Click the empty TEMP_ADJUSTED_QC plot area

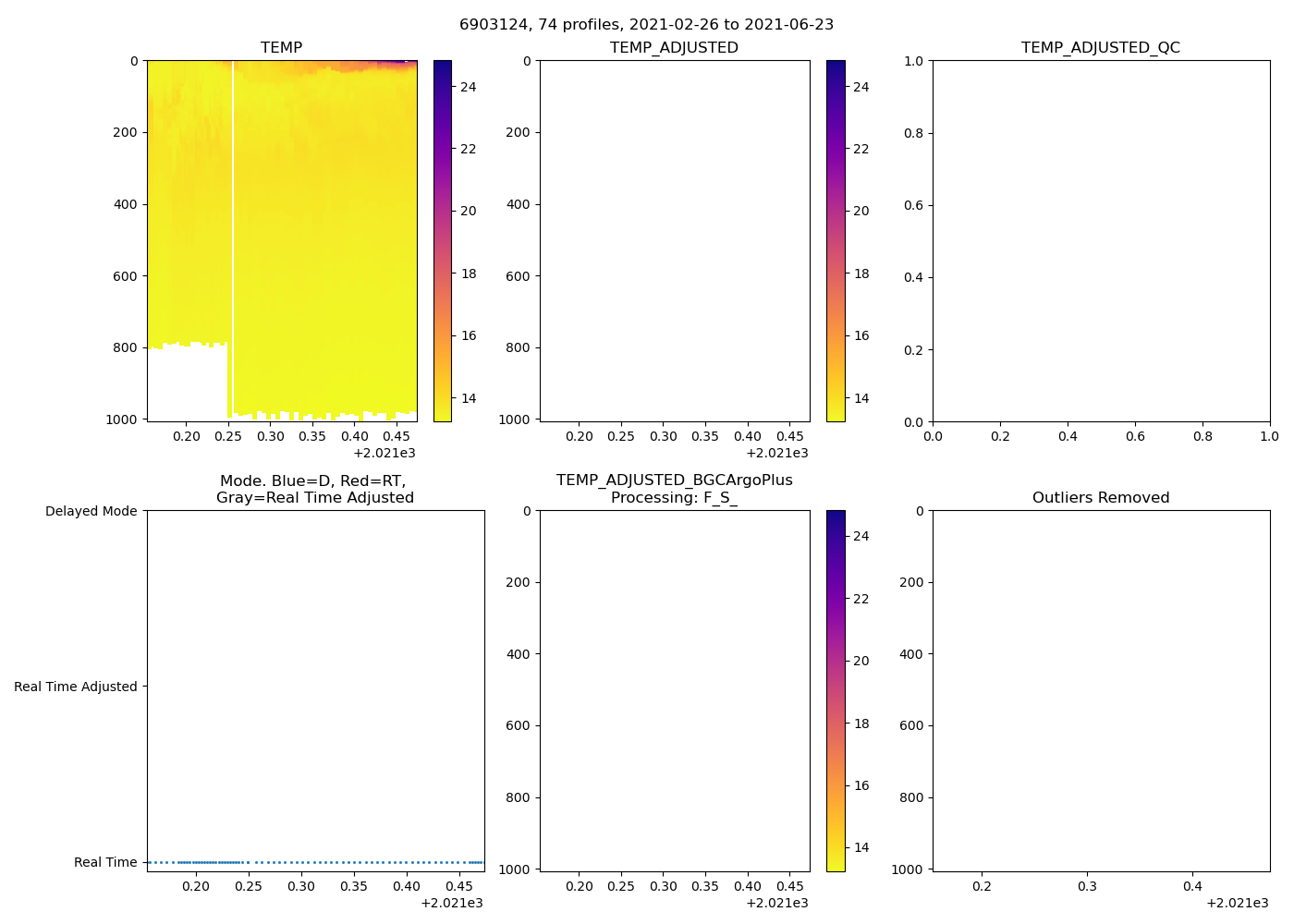tap(1100, 240)
